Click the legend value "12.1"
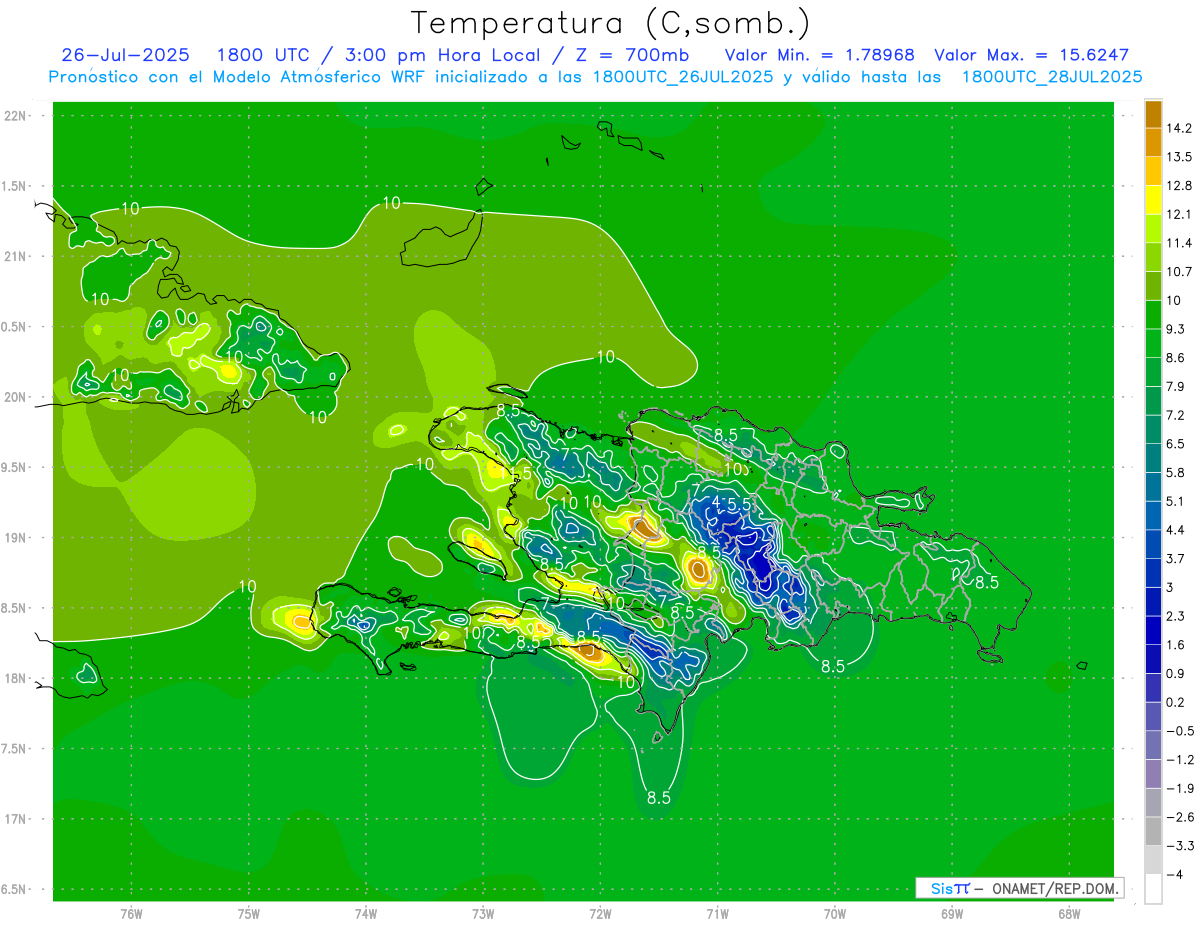The image size is (1200, 927). click(x=1177, y=214)
